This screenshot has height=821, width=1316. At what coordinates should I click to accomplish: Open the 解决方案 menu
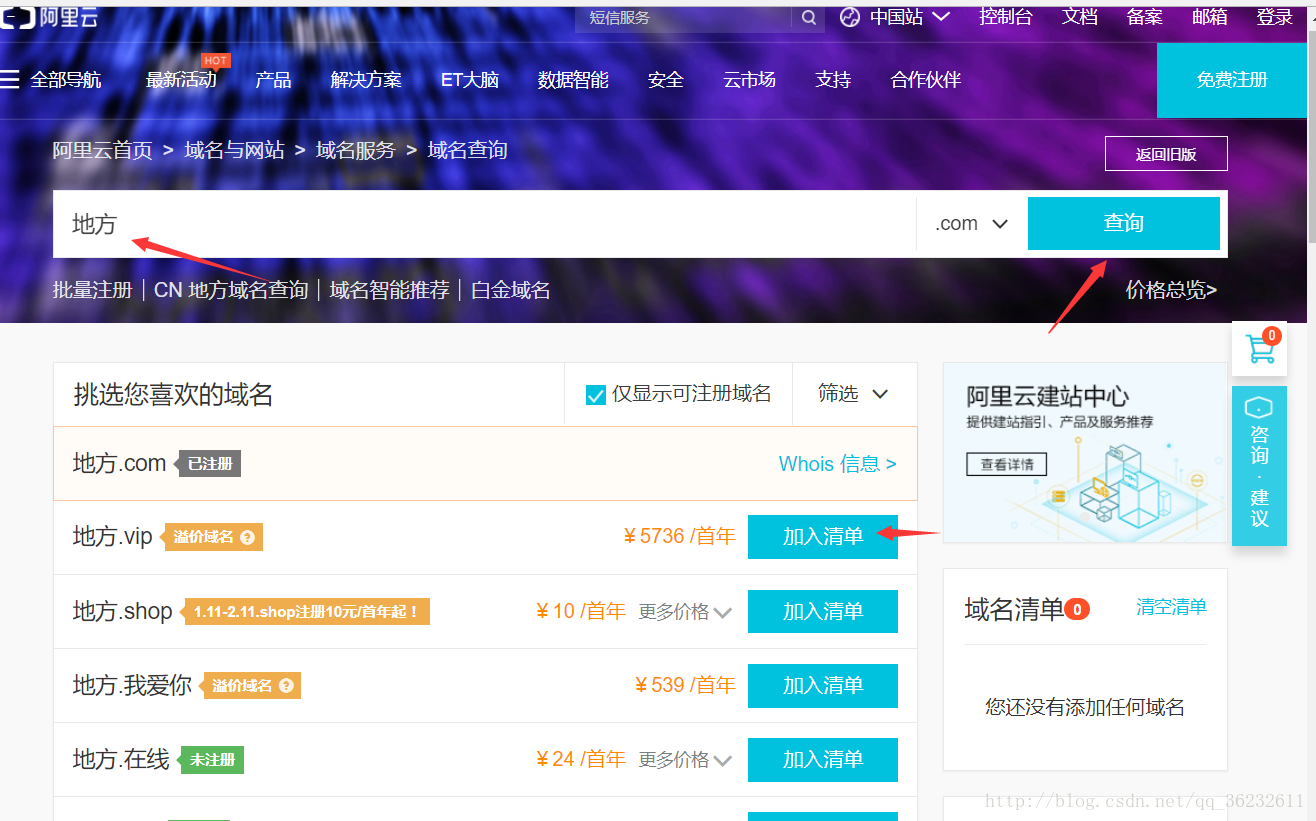(x=366, y=80)
